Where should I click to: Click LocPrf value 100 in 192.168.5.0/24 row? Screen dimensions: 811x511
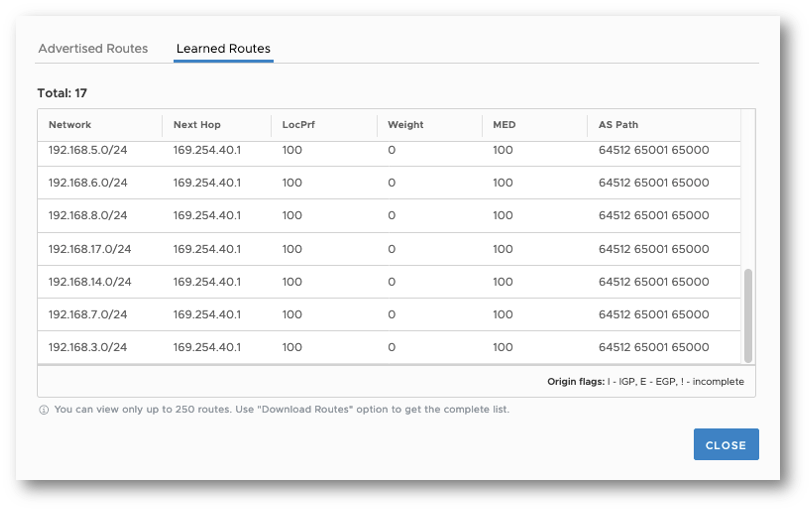292,151
